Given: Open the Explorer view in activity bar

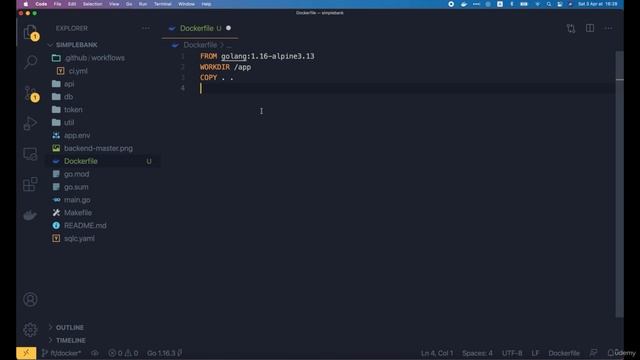Looking at the screenshot, I should [30, 32].
